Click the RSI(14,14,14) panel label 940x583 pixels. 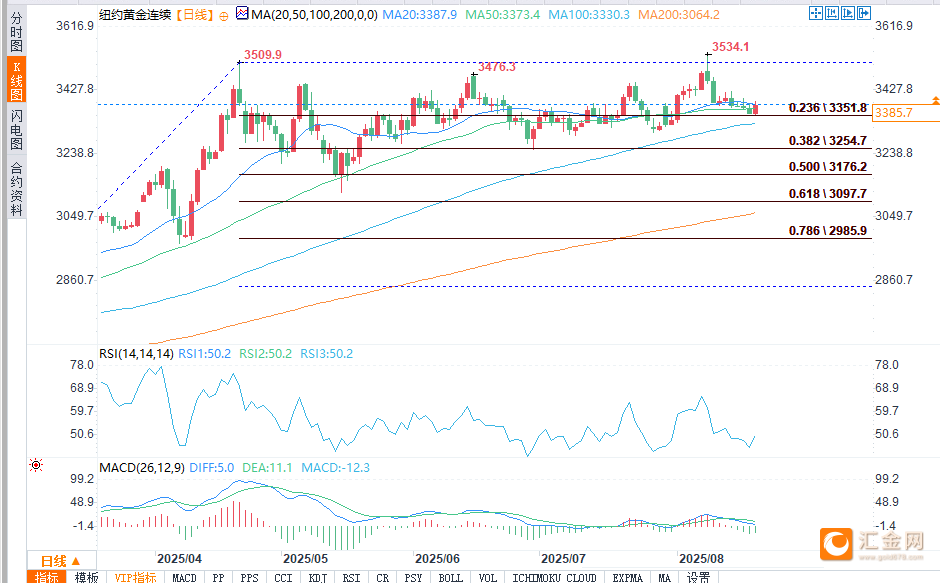tap(136, 354)
